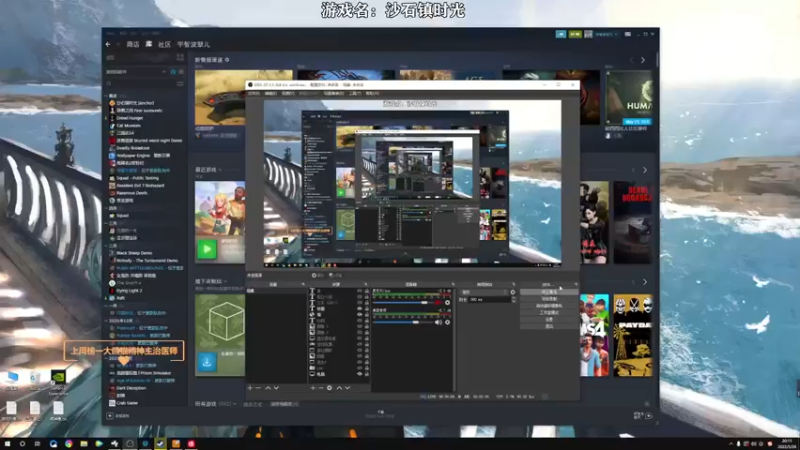Go back with Steam arrow button
Image resolution: width=800 pixels, height=450 pixels.
click(108, 44)
